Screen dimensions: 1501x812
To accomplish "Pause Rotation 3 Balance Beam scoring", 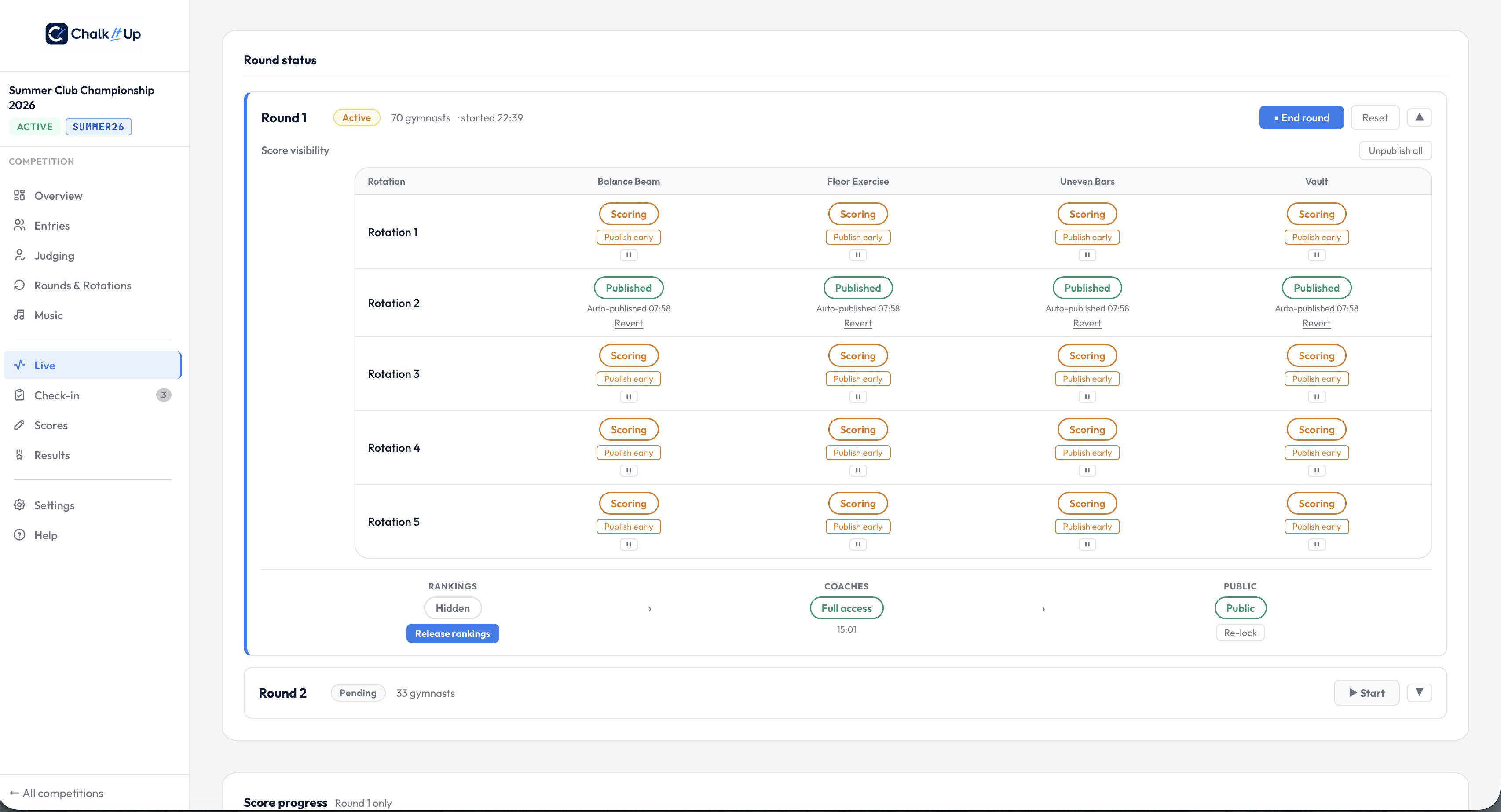I will click(628, 396).
